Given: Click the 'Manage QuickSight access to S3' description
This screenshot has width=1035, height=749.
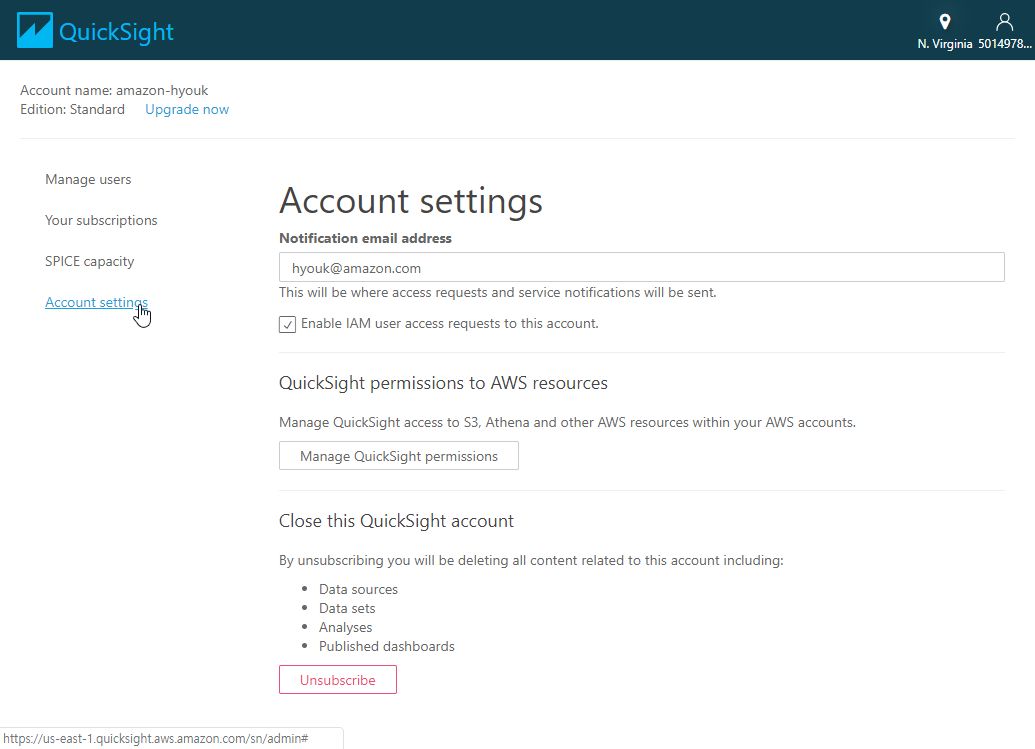Looking at the screenshot, I should (567, 422).
